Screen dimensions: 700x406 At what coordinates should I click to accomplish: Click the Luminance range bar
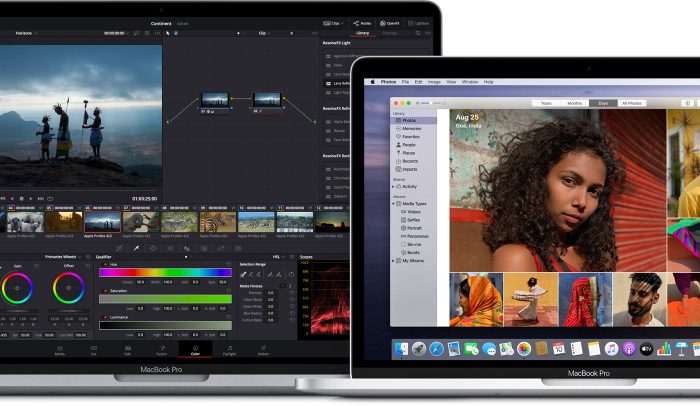coord(165,325)
